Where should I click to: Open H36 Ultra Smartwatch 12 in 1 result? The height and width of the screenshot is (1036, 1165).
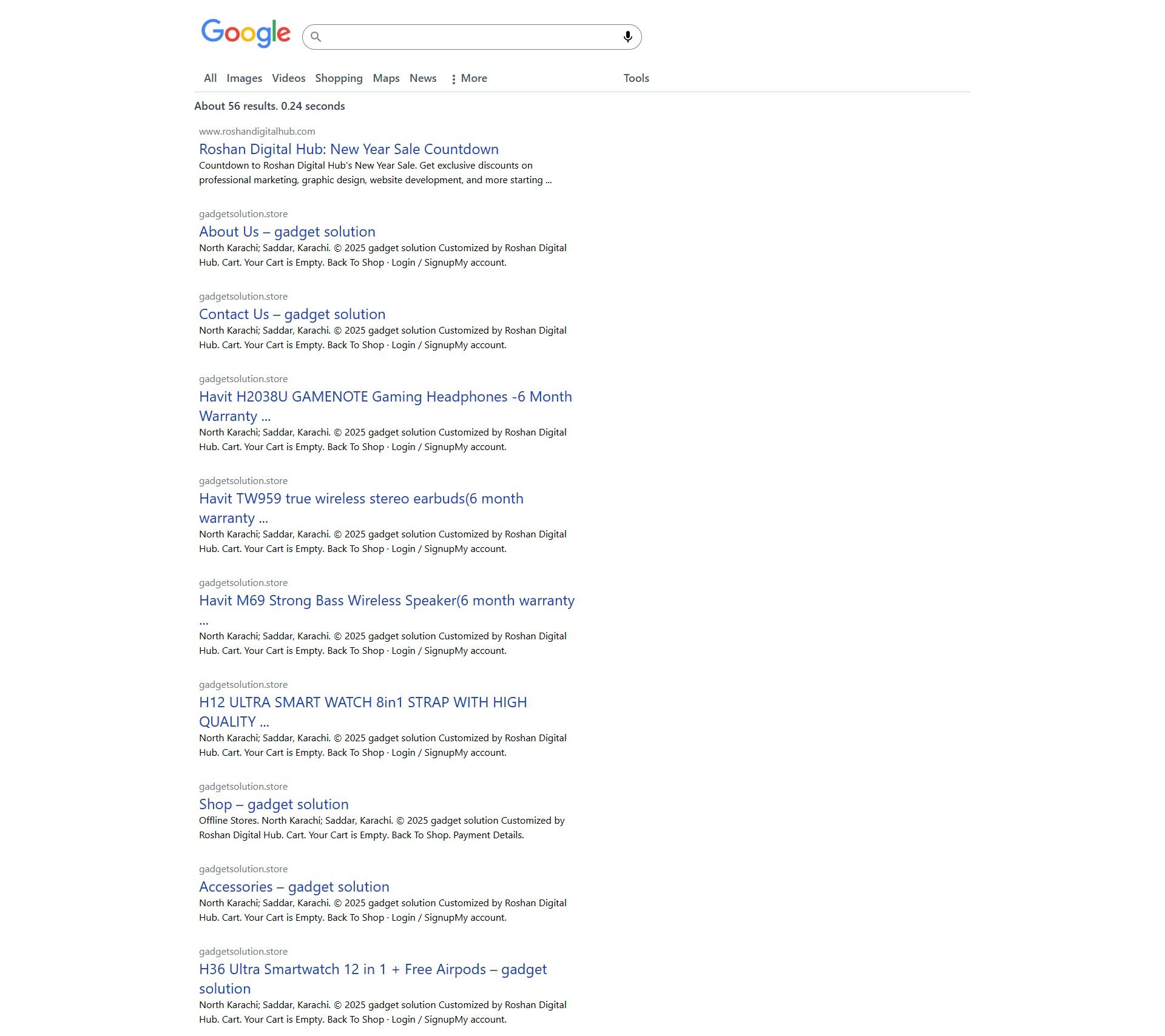373,969
